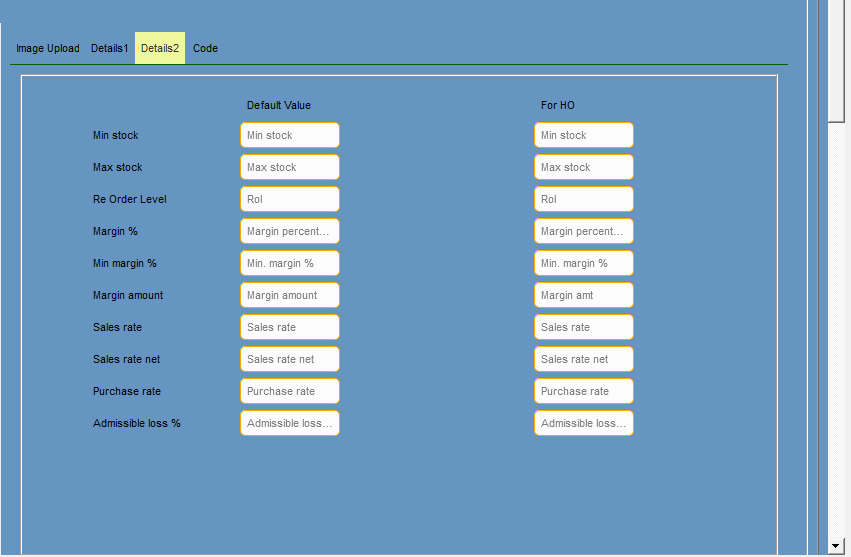The image size is (851, 557).
Task: Click the Default Value Rol input
Action: point(290,199)
